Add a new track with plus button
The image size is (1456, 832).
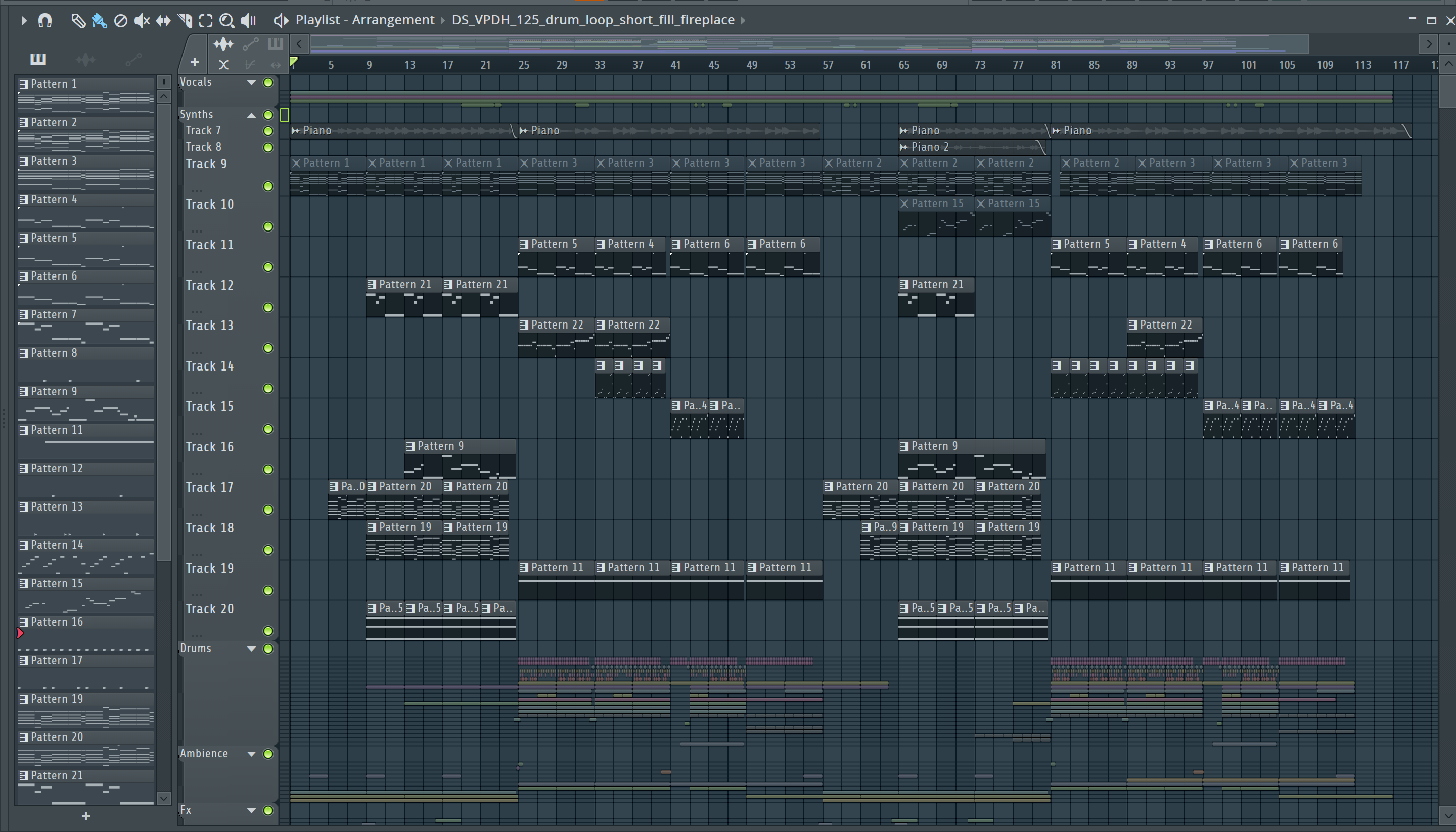point(194,62)
